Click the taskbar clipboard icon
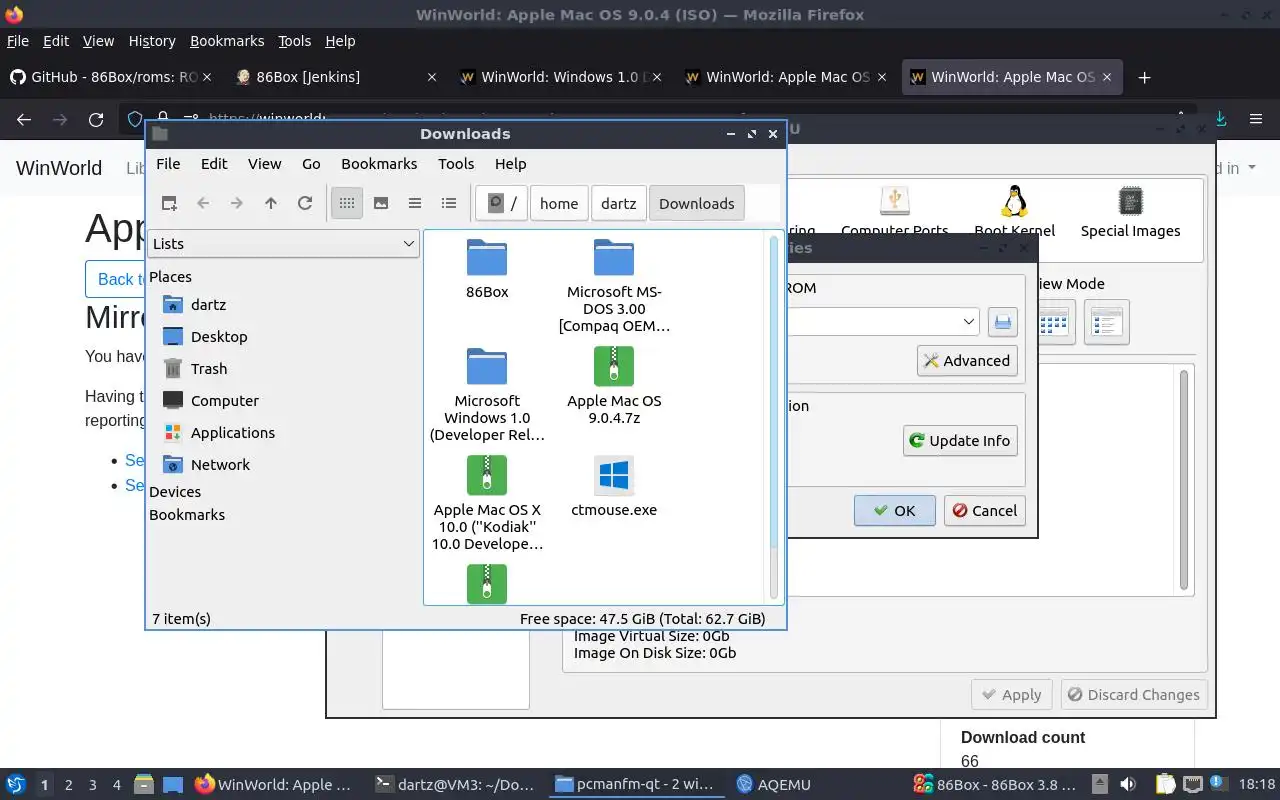1280x800 pixels. [1166, 784]
